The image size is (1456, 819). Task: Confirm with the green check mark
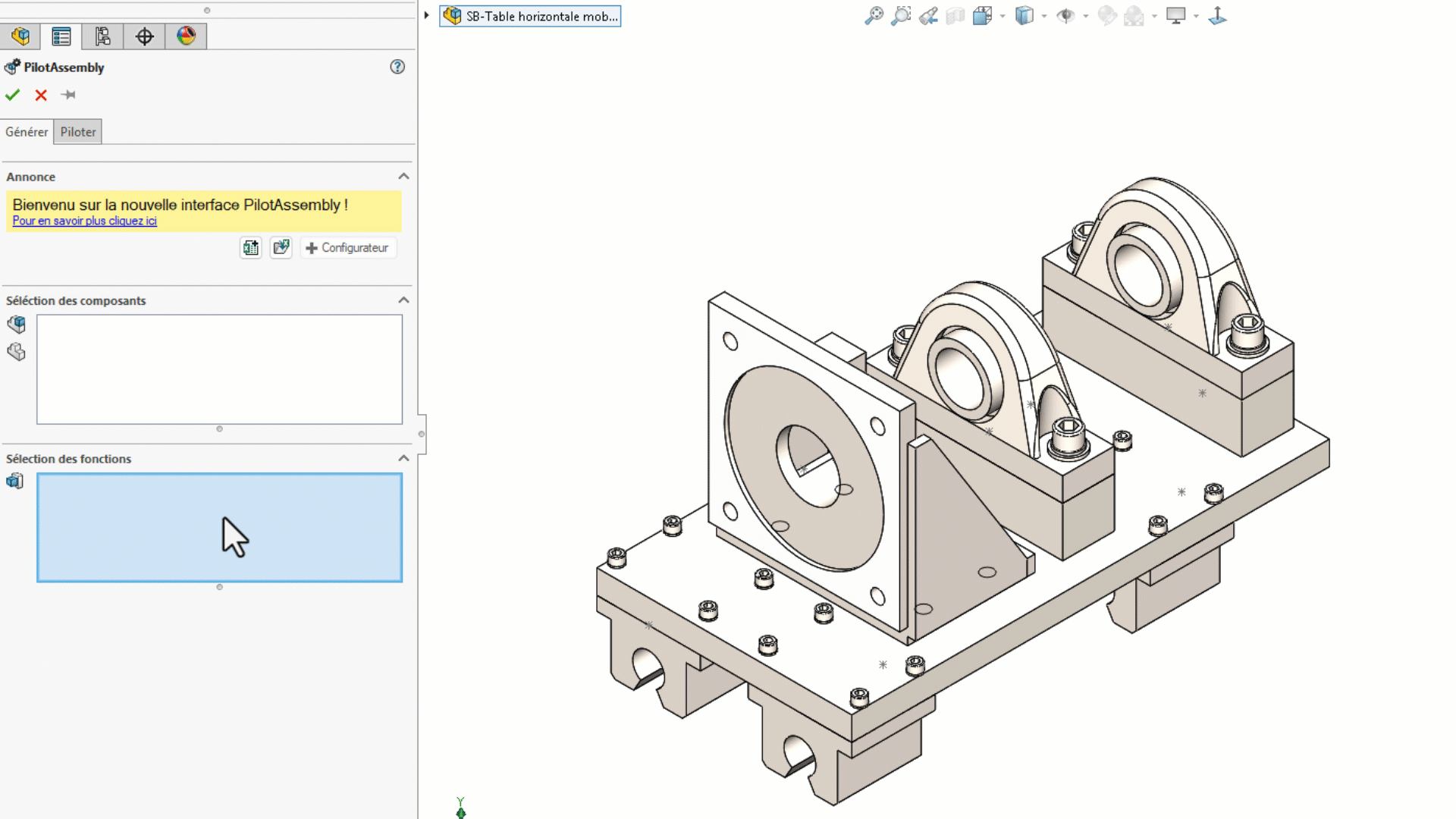(13, 95)
